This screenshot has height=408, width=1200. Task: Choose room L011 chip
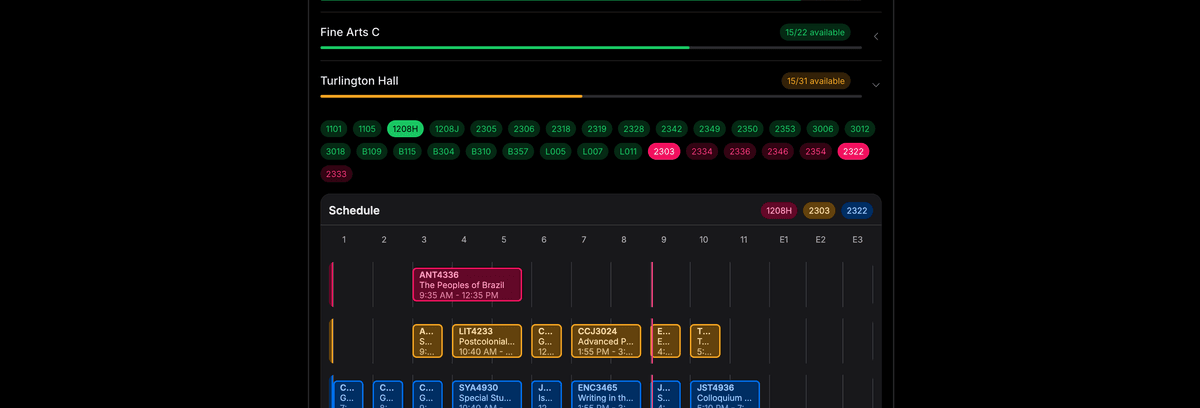pos(627,151)
